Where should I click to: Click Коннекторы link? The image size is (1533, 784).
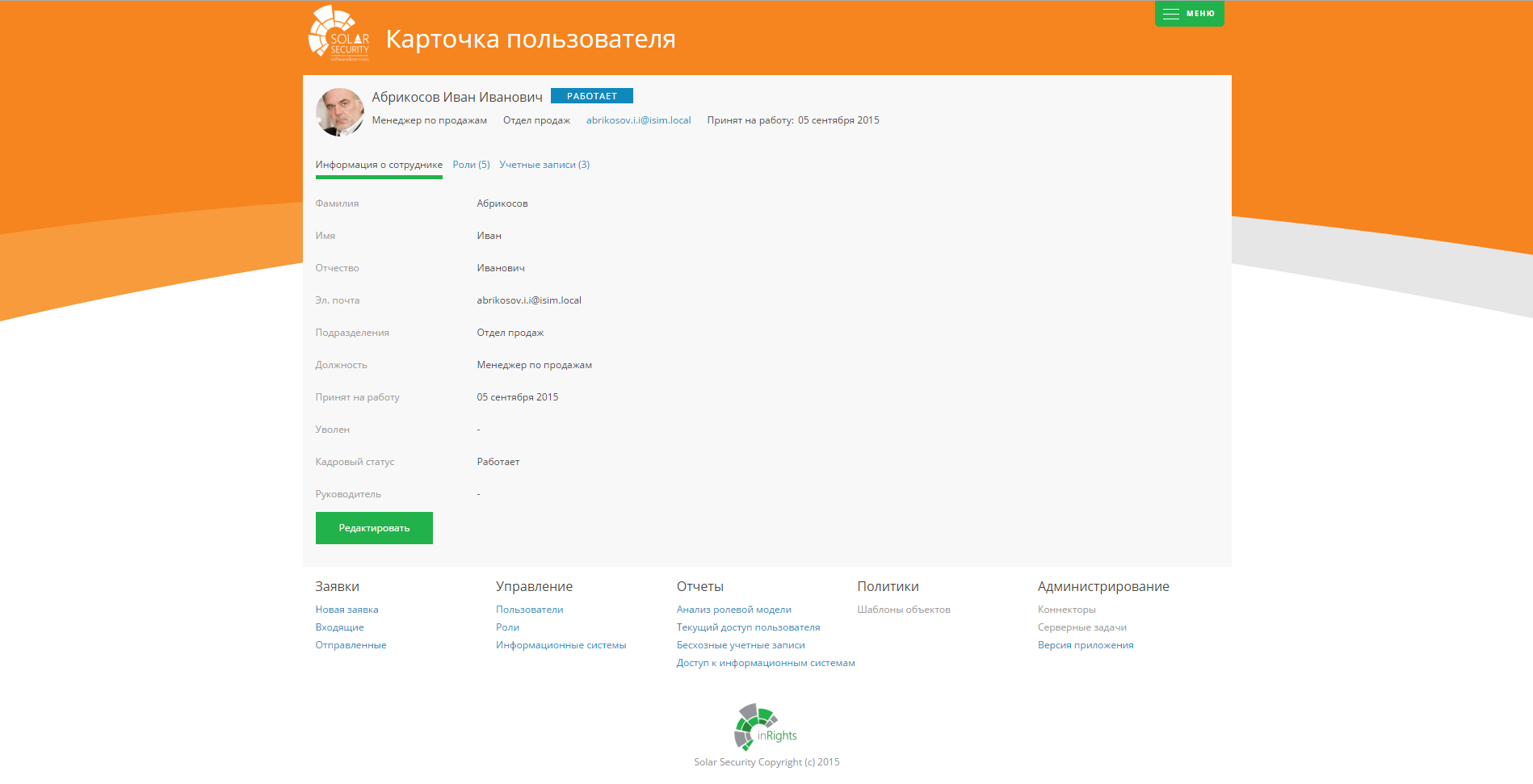click(1067, 610)
